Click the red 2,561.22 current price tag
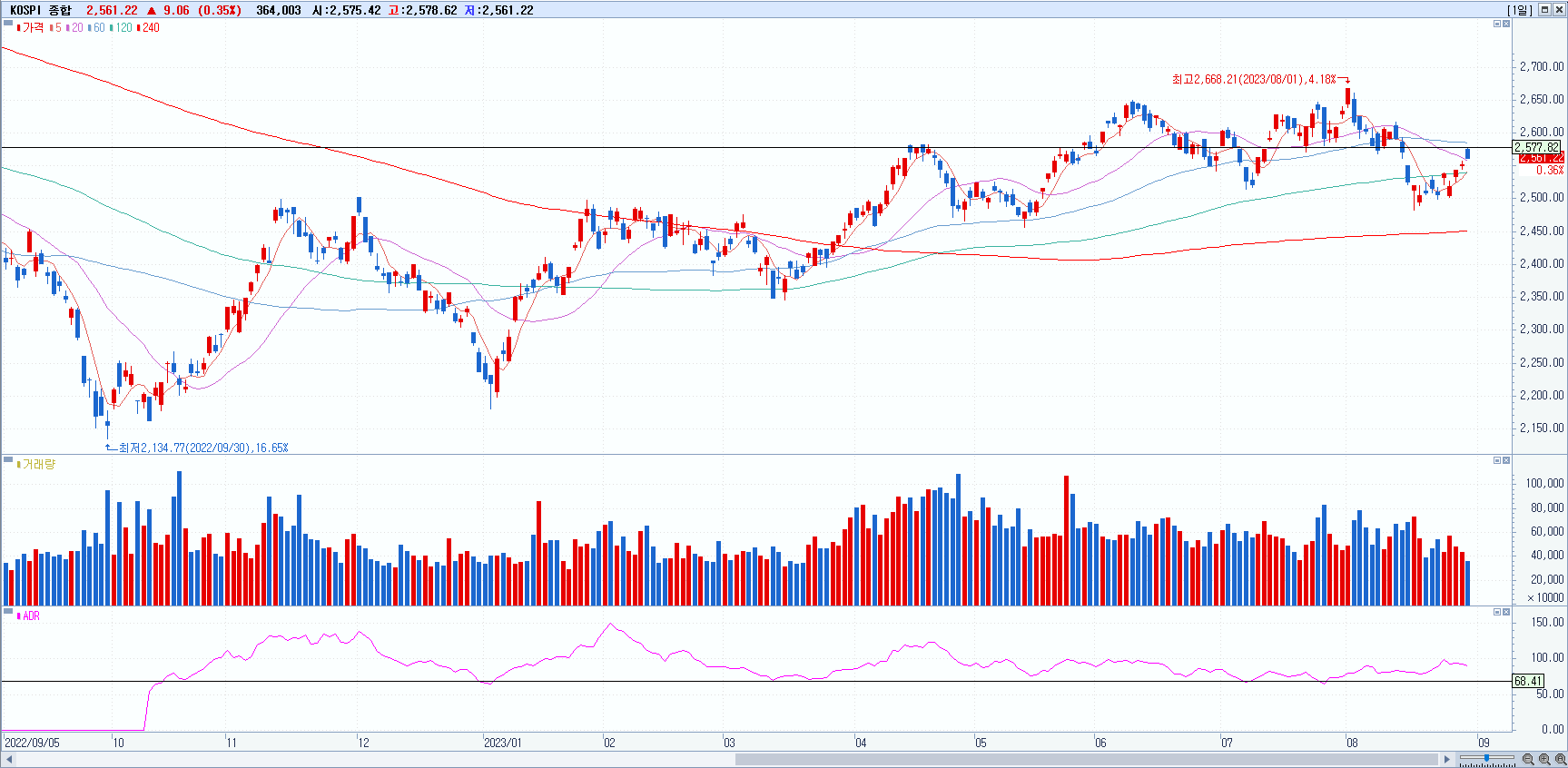The height and width of the screenshot is (768, 1568). pyautogui.click(x=1541, y=158)
